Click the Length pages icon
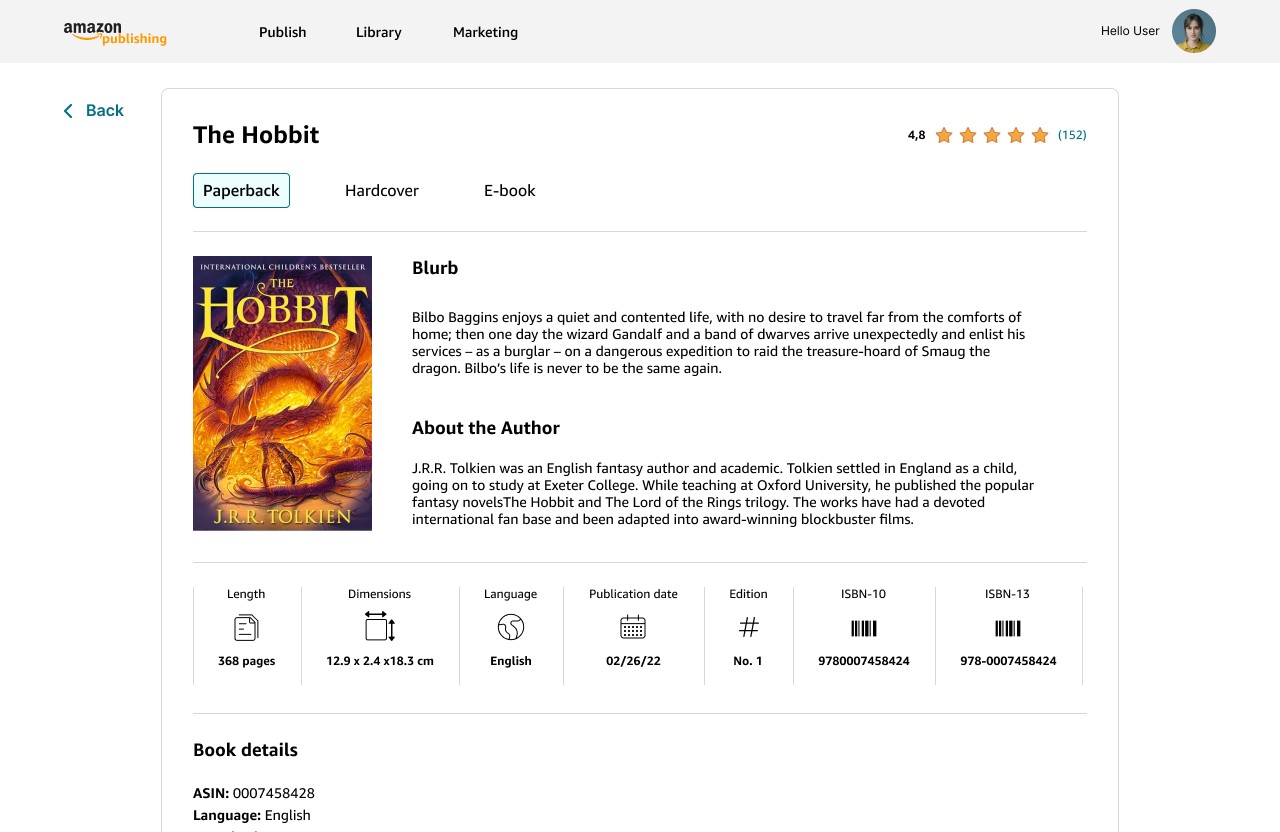 pyautogui.click(x=246, y=628)
